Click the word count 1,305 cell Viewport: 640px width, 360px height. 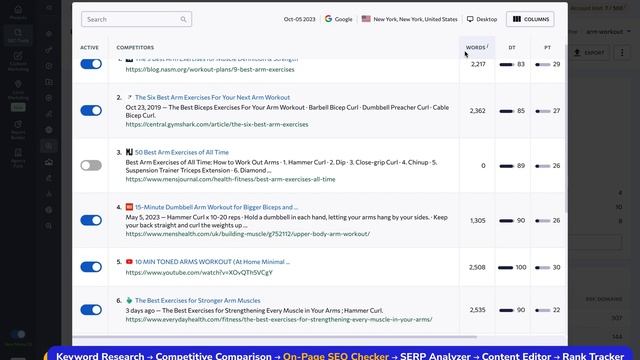tap(478, 220)
